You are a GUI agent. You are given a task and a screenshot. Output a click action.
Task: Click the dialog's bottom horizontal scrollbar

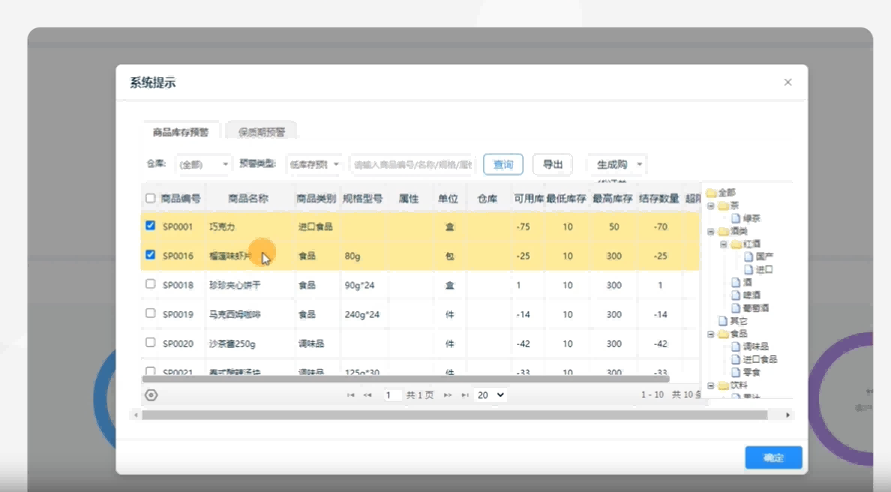pos(455,415)
